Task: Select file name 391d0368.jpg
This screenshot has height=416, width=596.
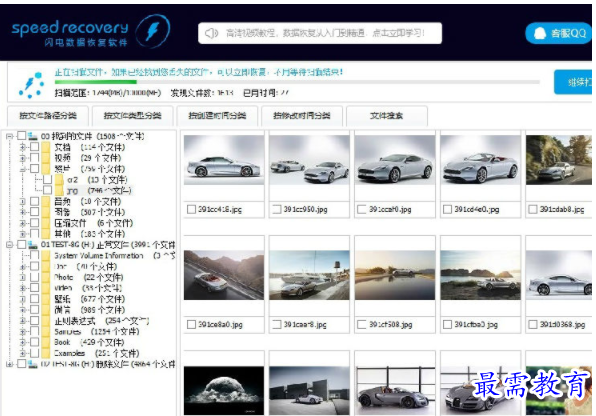Action: coord(562,324)
